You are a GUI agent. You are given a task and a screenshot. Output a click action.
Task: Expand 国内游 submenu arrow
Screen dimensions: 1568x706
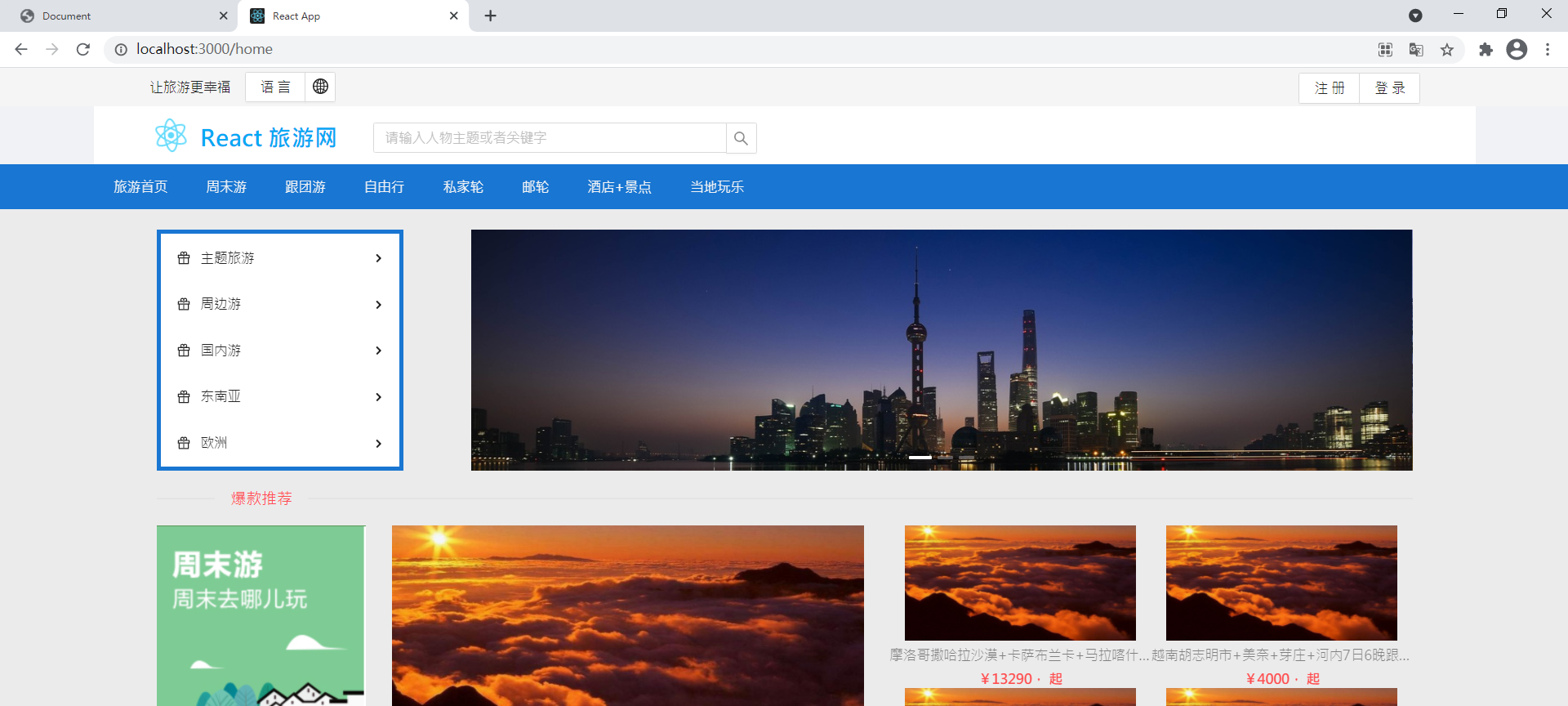coord(378,351)
